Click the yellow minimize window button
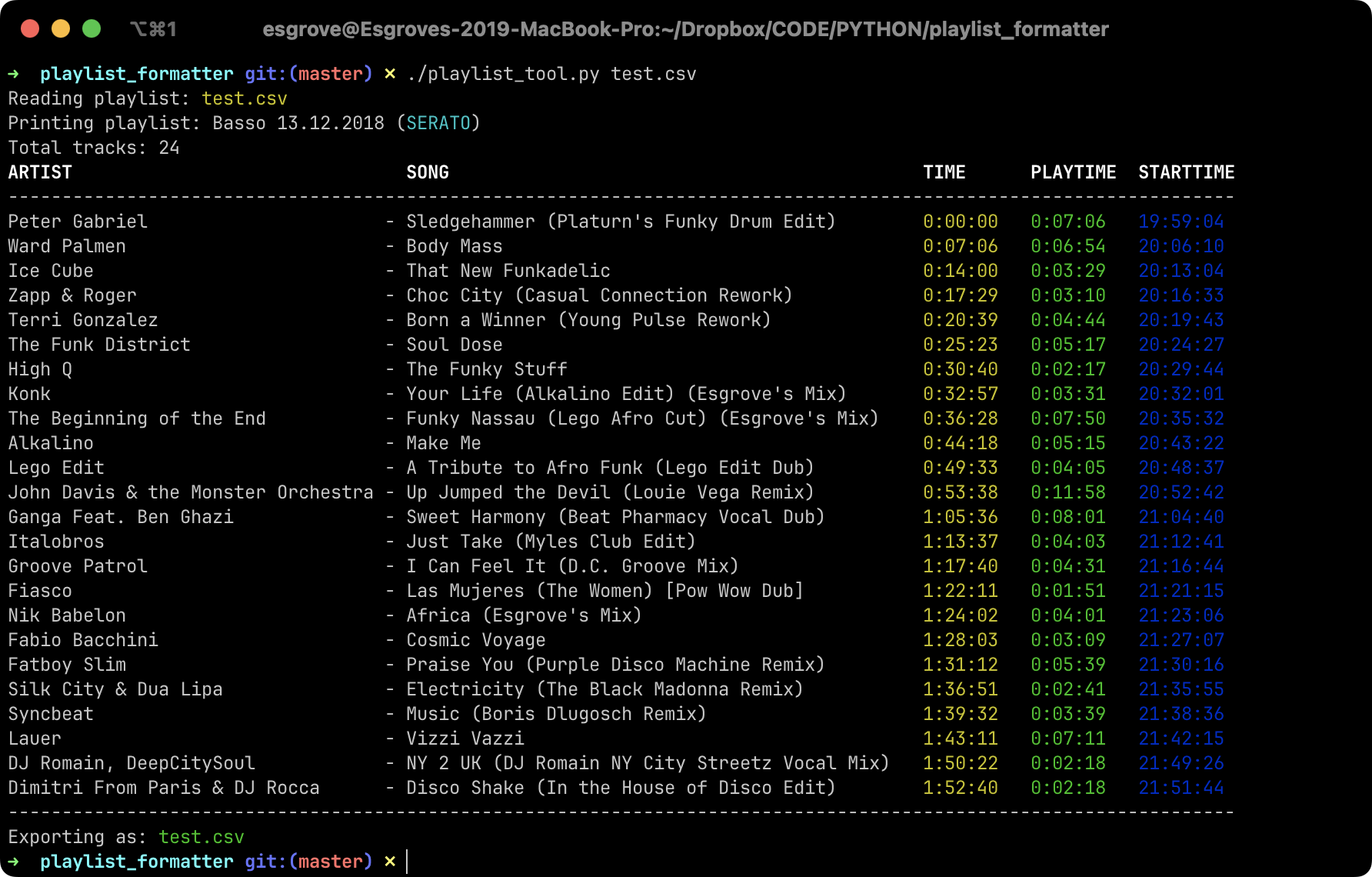 pyautogui.click(x=61, y=28)
